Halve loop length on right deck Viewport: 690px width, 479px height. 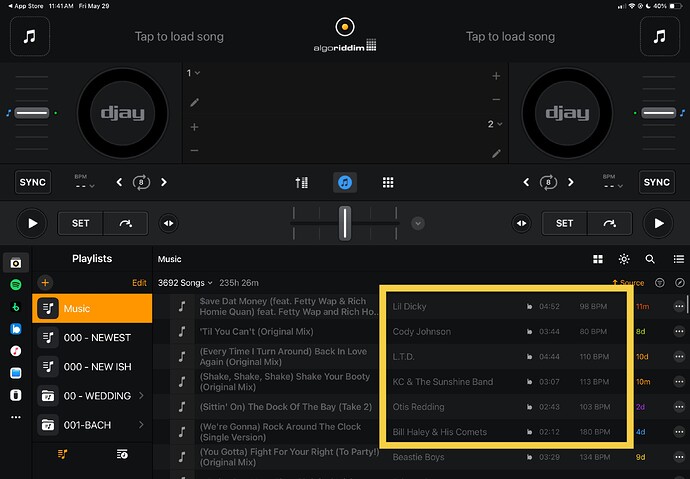coord(526,182)
